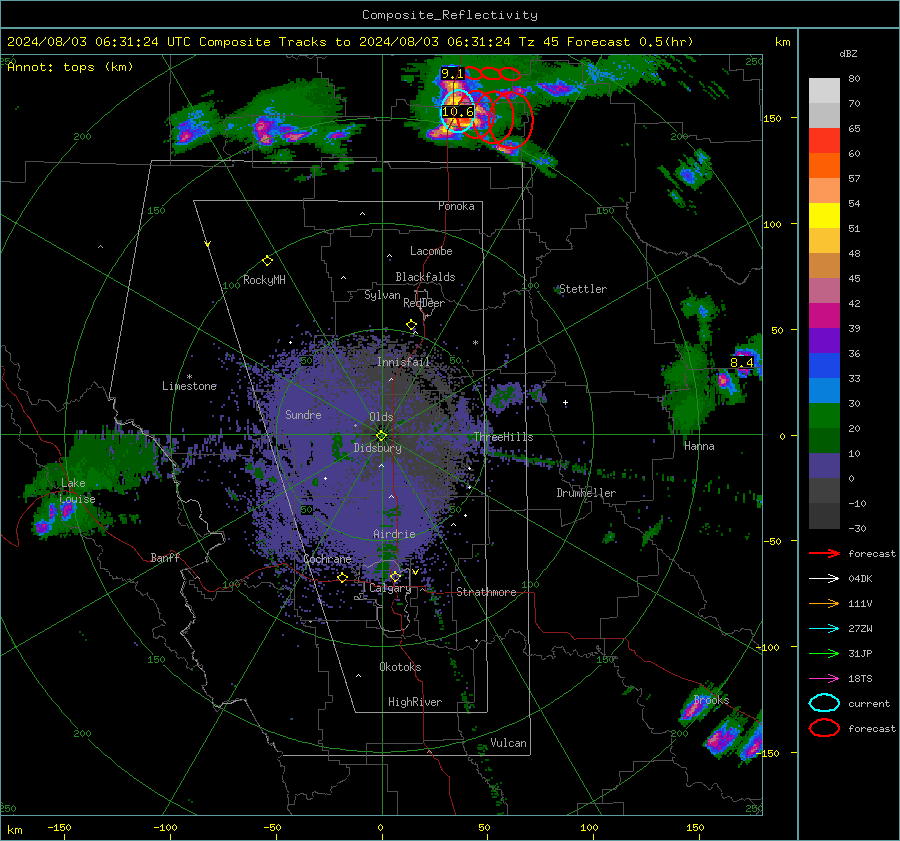Click the red swatch in dBZ scale
Image resolution: width=900 pixels, height=841 pixels.
pyautogui.click(x=824, y=141)
